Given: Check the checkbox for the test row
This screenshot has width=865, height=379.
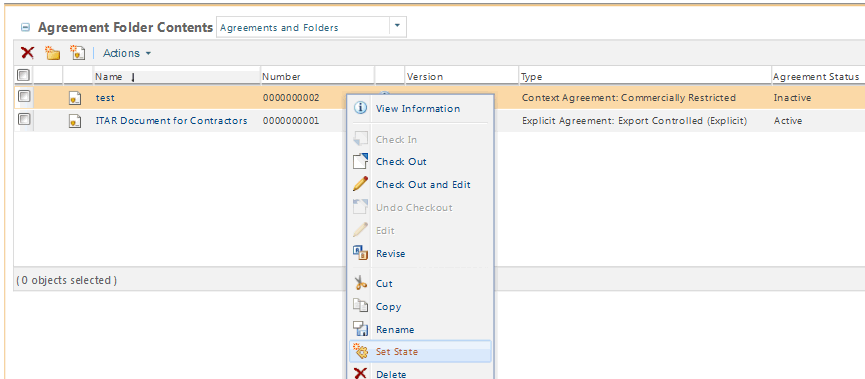Looking at the screenshot, I should (24, 97).
